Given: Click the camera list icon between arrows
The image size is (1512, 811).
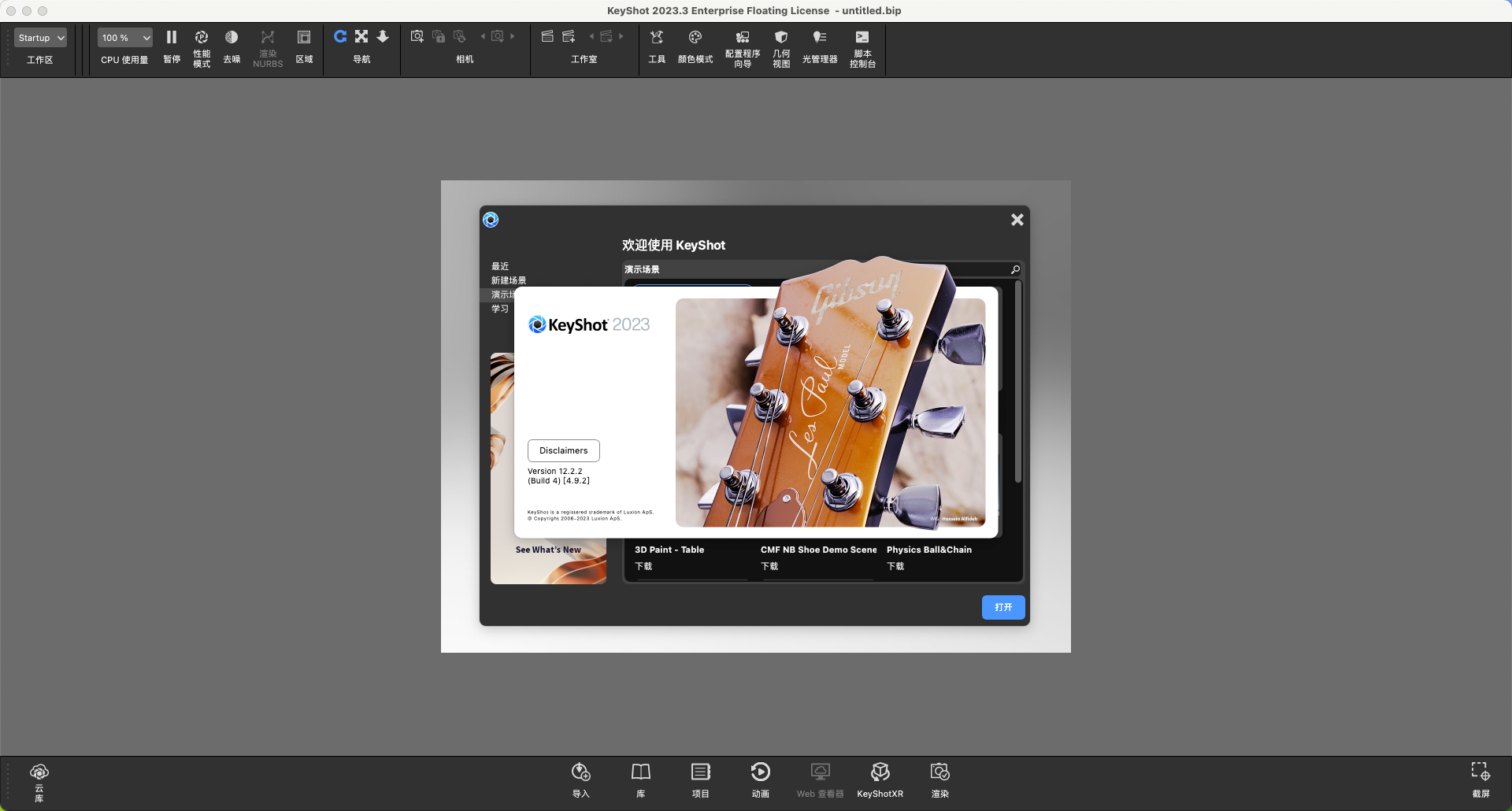Looking at the screenshot, I should (x=498, y=36).
